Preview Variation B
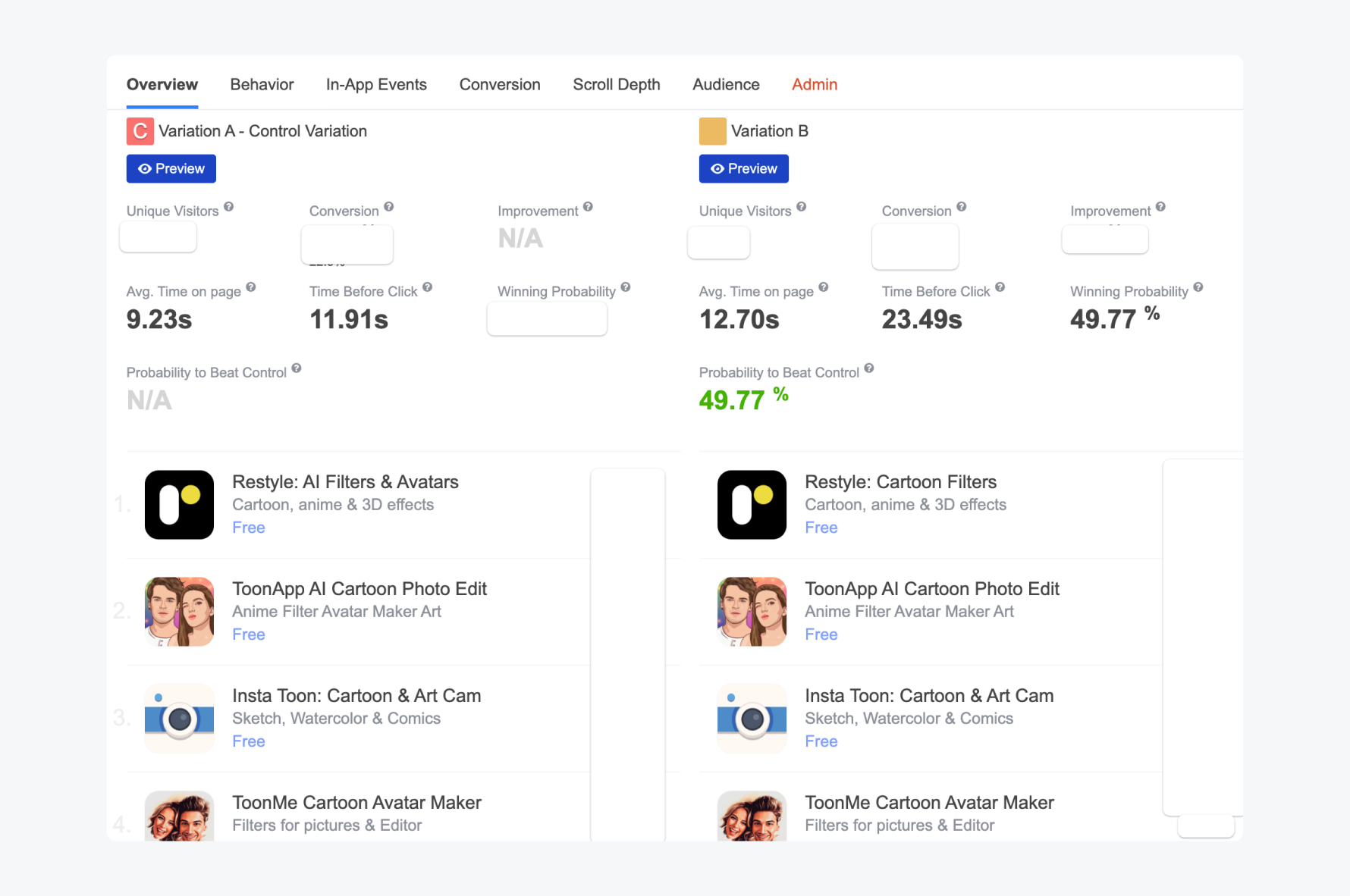The width and height of the screenshot is (1350, 896). click(743, 169)
